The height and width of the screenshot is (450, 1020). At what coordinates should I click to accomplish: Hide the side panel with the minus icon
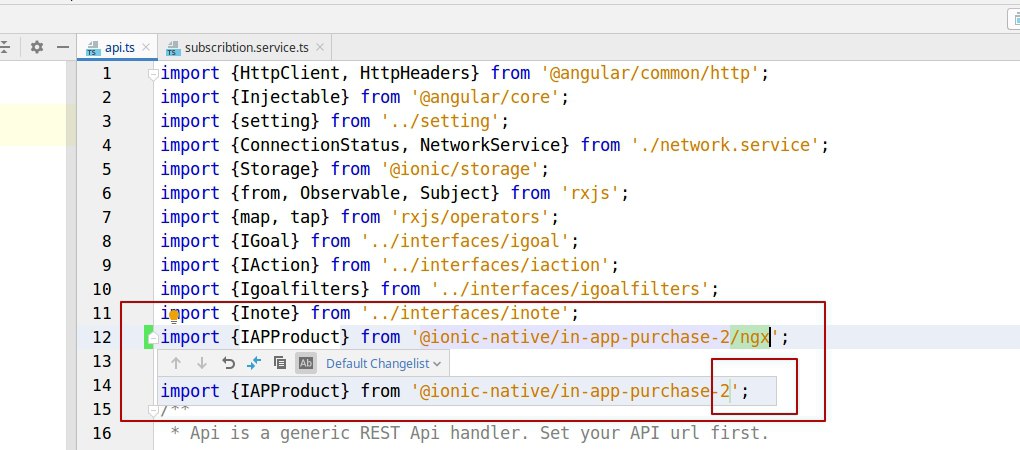(x=62, y=47)
